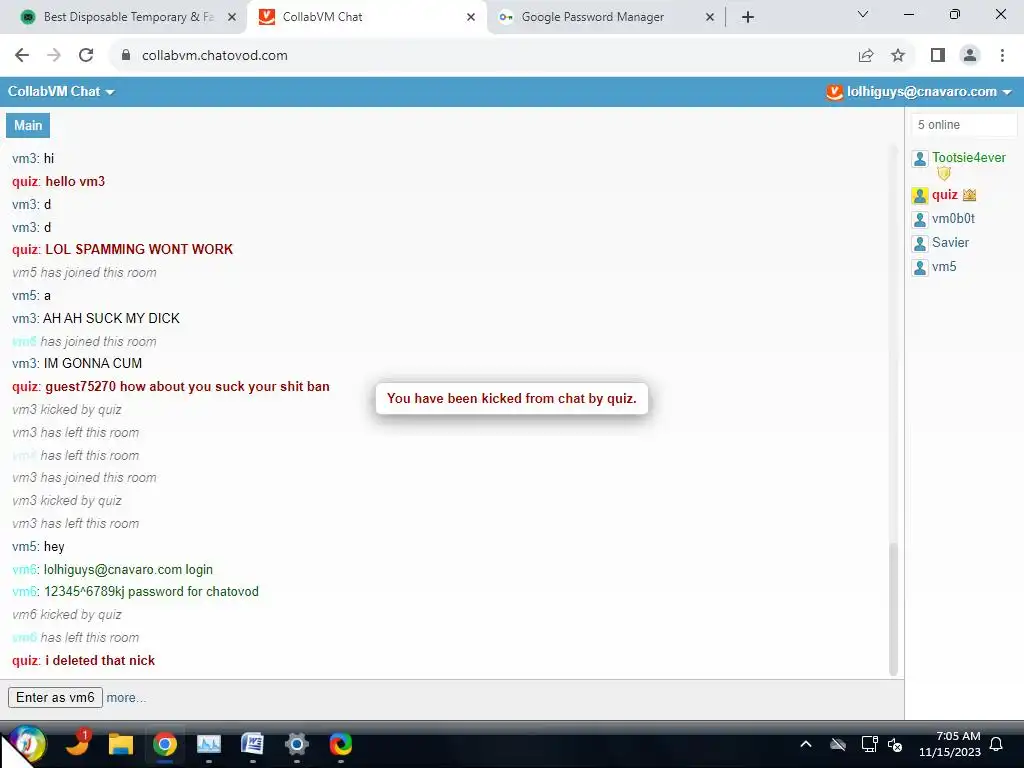1024x768 pixels.
Task: Close the Google Password Manager tab
Action: [x=710, y=18]
